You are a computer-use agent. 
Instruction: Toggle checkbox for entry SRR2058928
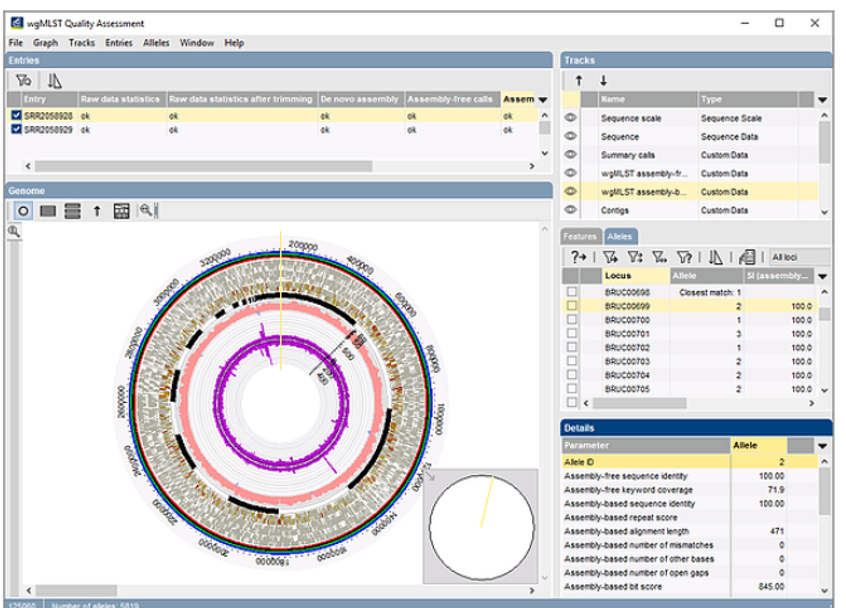[x=16, y=115]
